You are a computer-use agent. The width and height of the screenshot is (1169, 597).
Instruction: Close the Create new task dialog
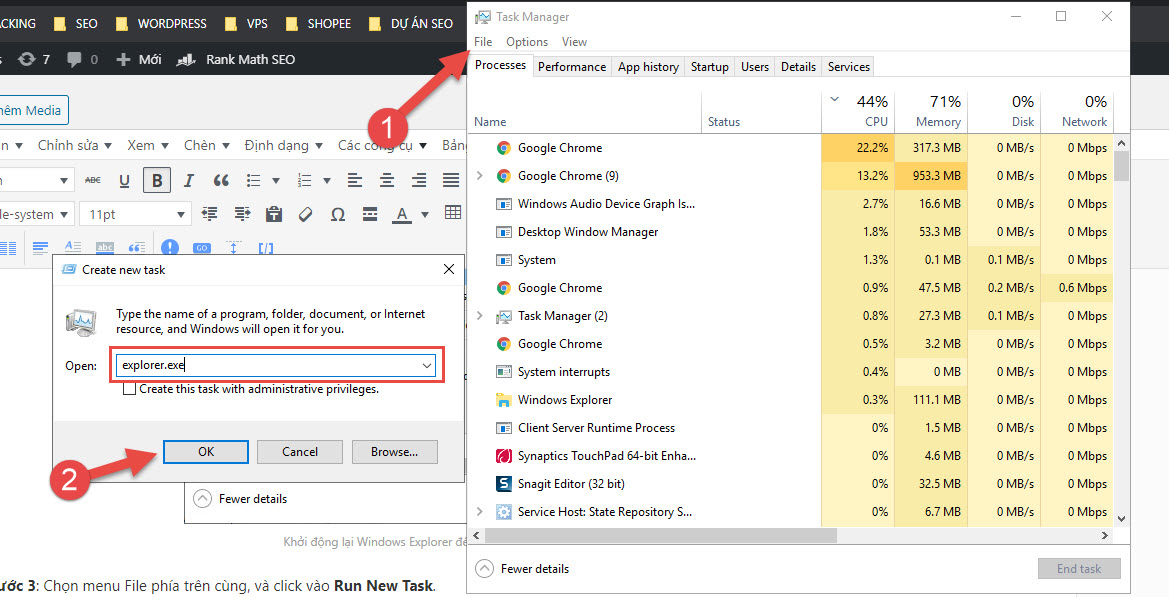tap(449, 269)
